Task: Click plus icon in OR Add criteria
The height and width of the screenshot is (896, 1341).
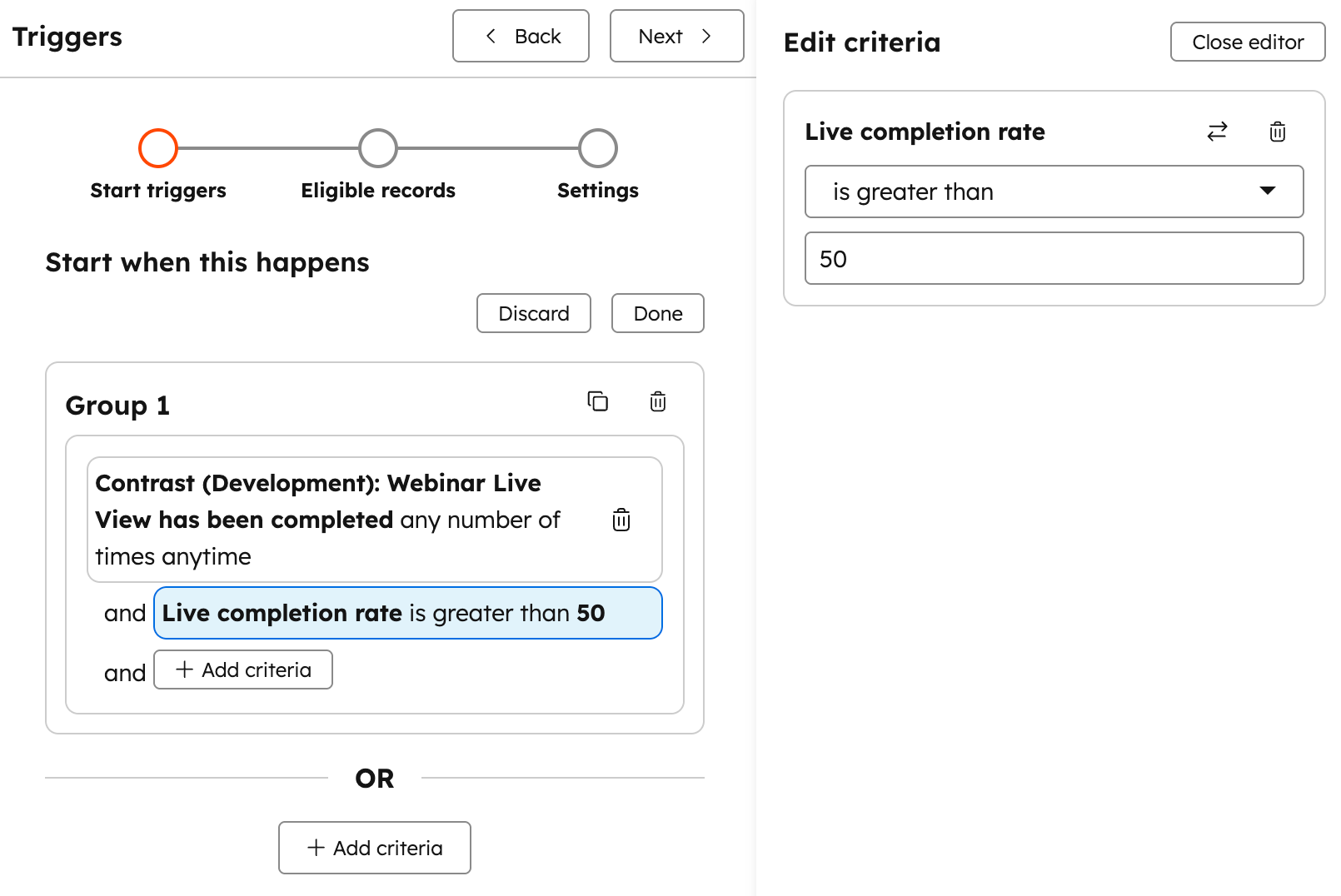Action: coord(316,848)
